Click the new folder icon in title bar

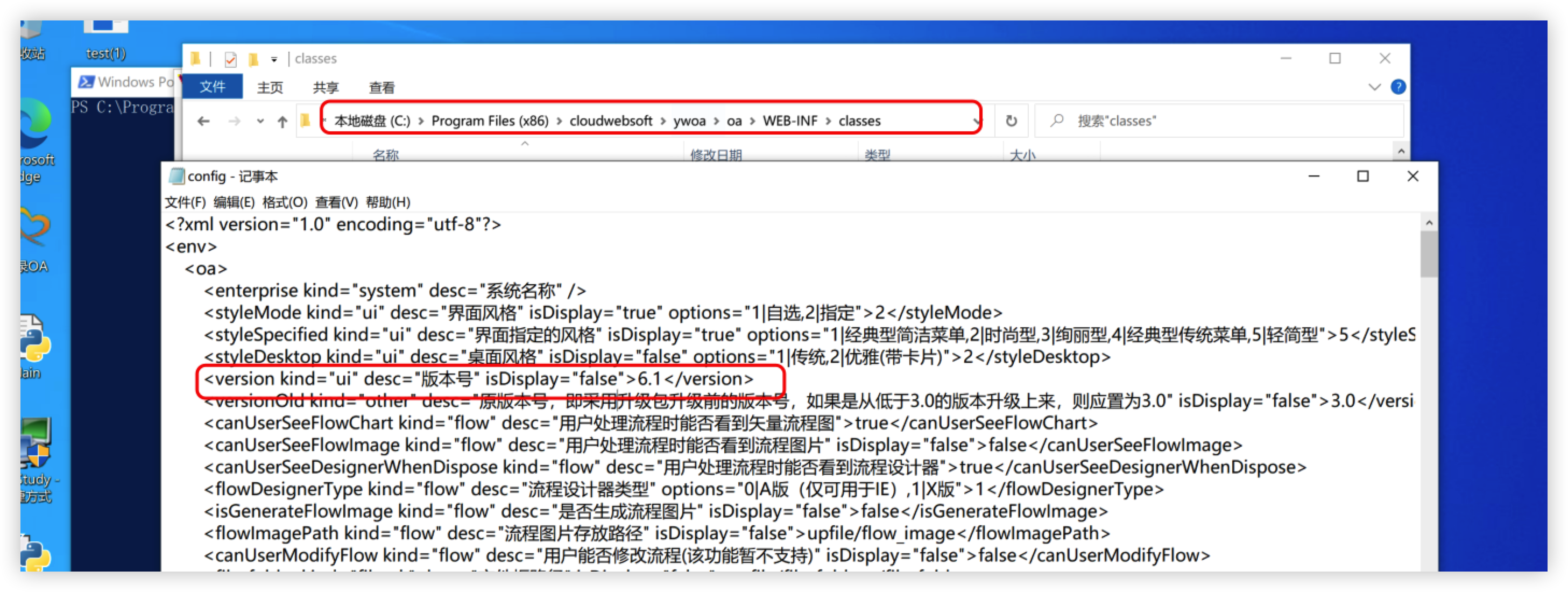tap(253, 59)
